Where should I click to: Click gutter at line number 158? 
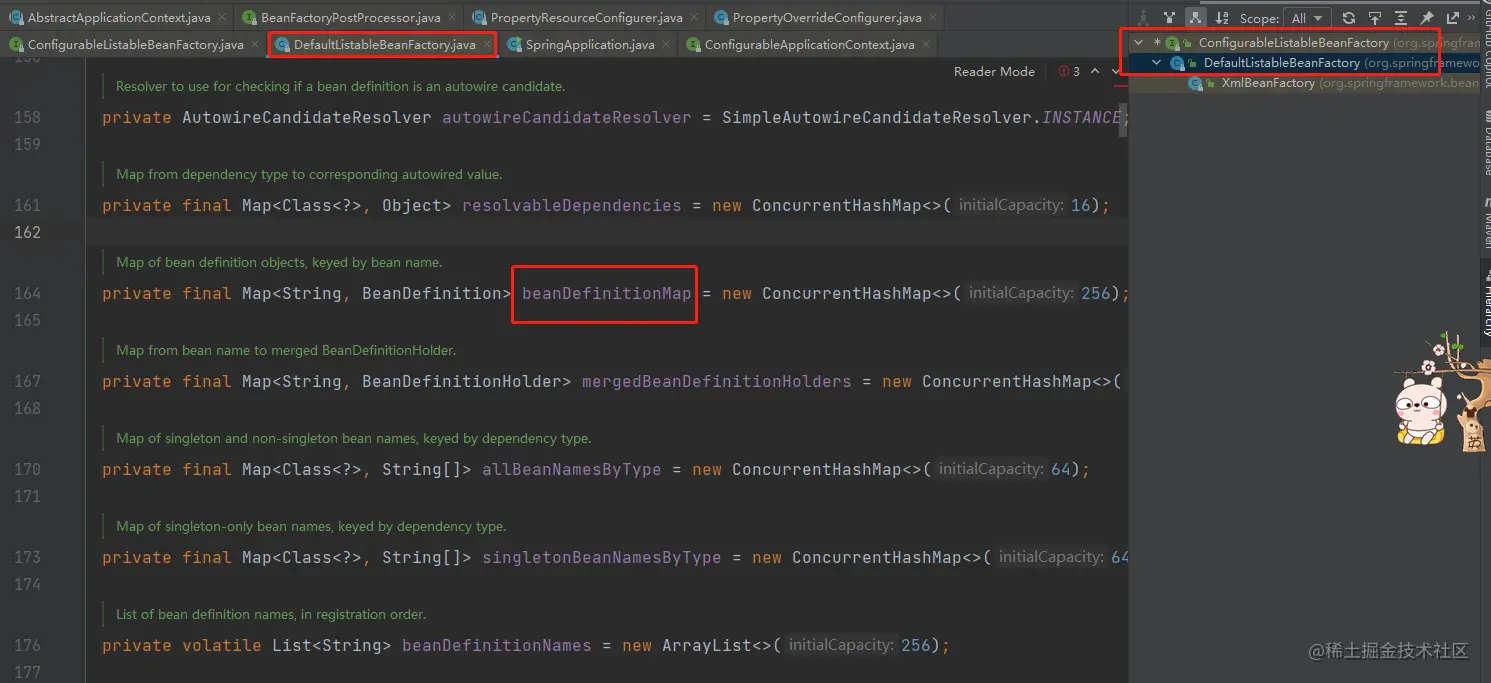coord(27,117)
